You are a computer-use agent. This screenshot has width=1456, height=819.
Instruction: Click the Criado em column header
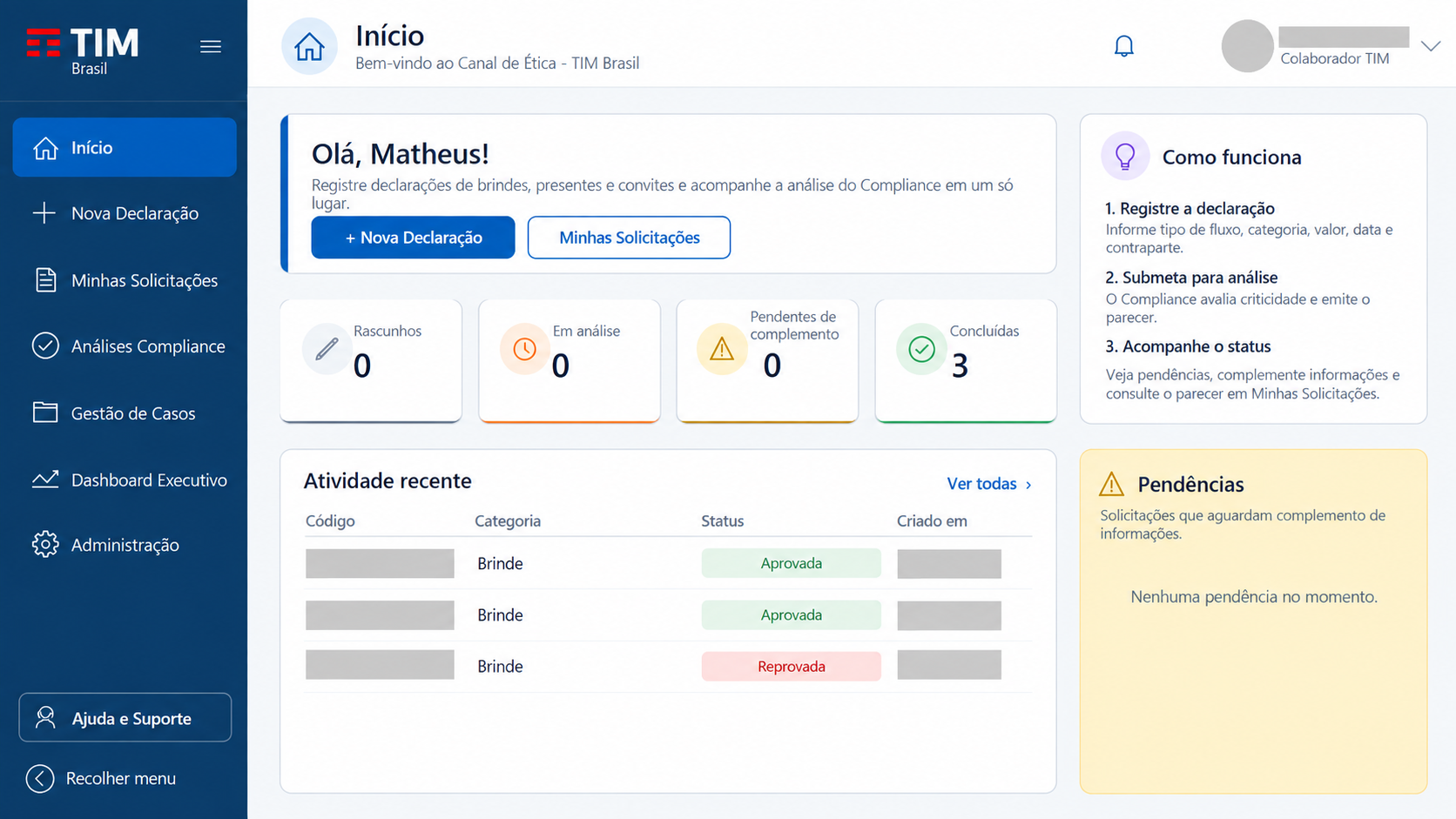[932, 520]
